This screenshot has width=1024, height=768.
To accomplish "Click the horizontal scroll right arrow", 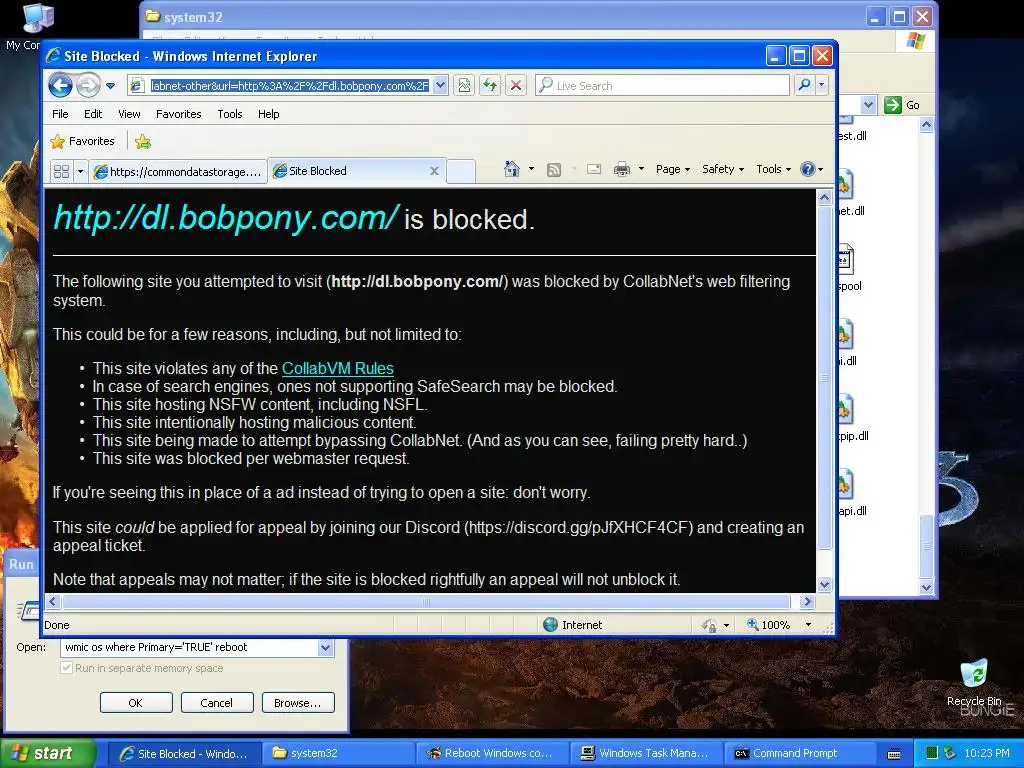I will [807, 601].
